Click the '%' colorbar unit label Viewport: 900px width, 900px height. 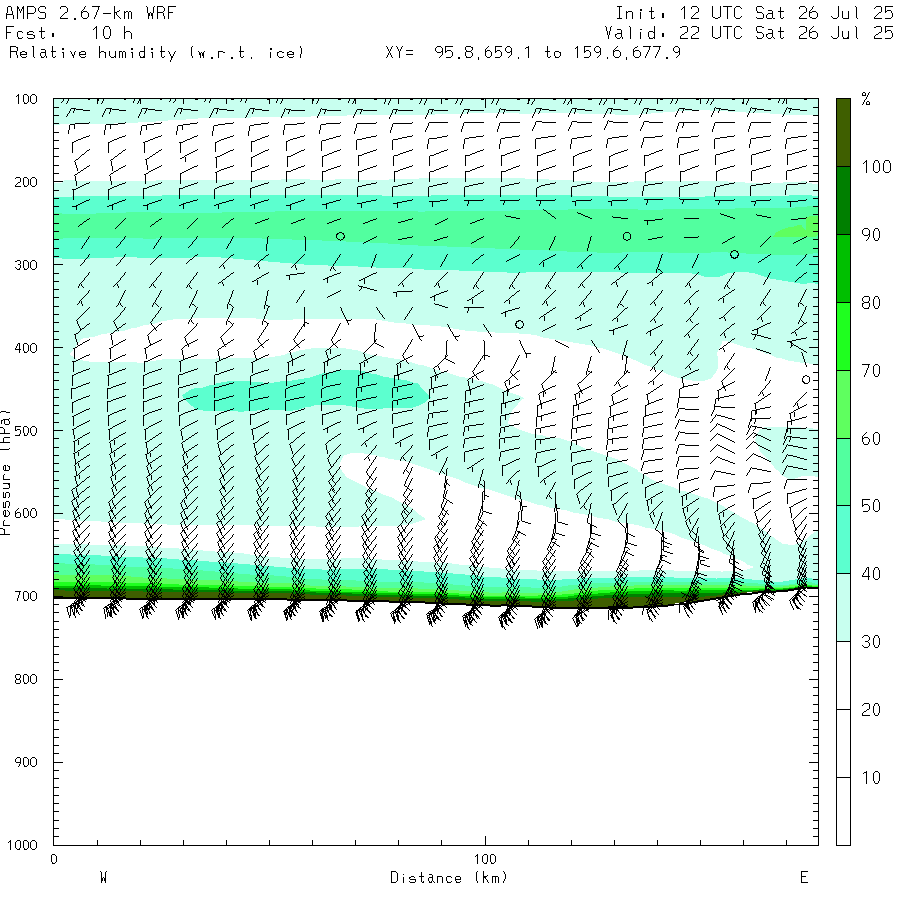(866, 99)
